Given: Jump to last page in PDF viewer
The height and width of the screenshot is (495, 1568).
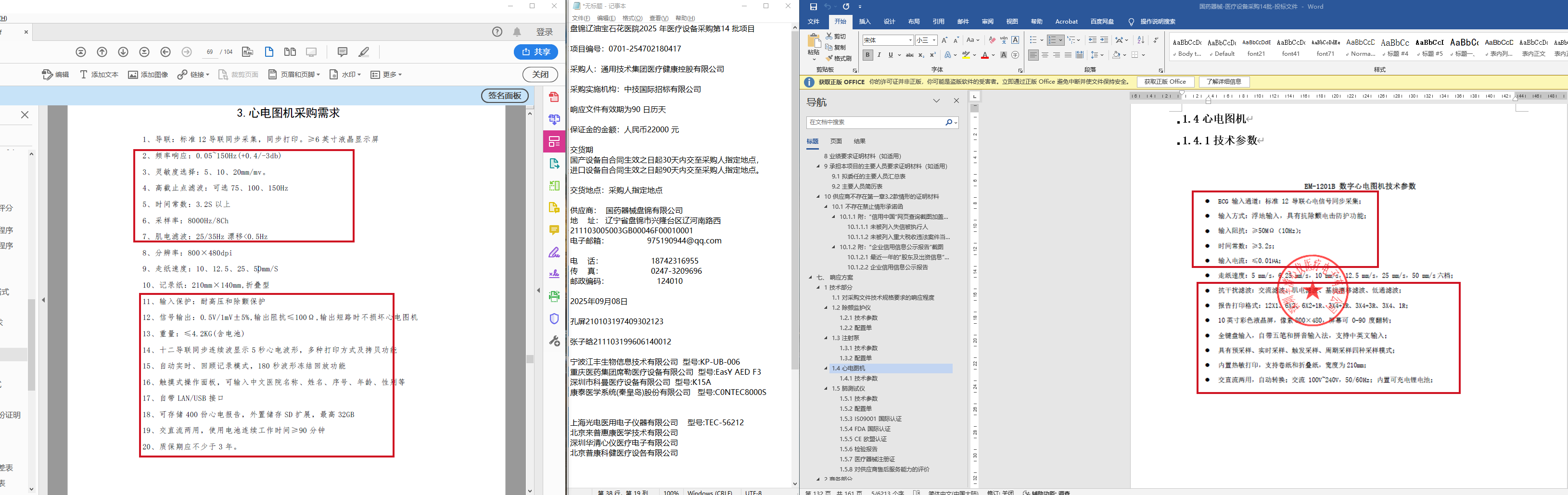Looking at the screenshot, I should click(144, 52).
